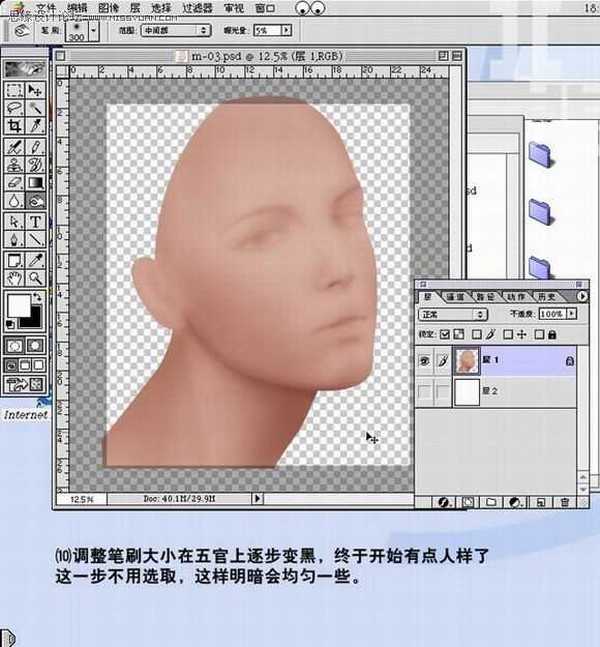Image resolution: width=600 pixels, height=647 pixels.
Task: Click the delete layer trash icon
Action: (x=565, y=501)
